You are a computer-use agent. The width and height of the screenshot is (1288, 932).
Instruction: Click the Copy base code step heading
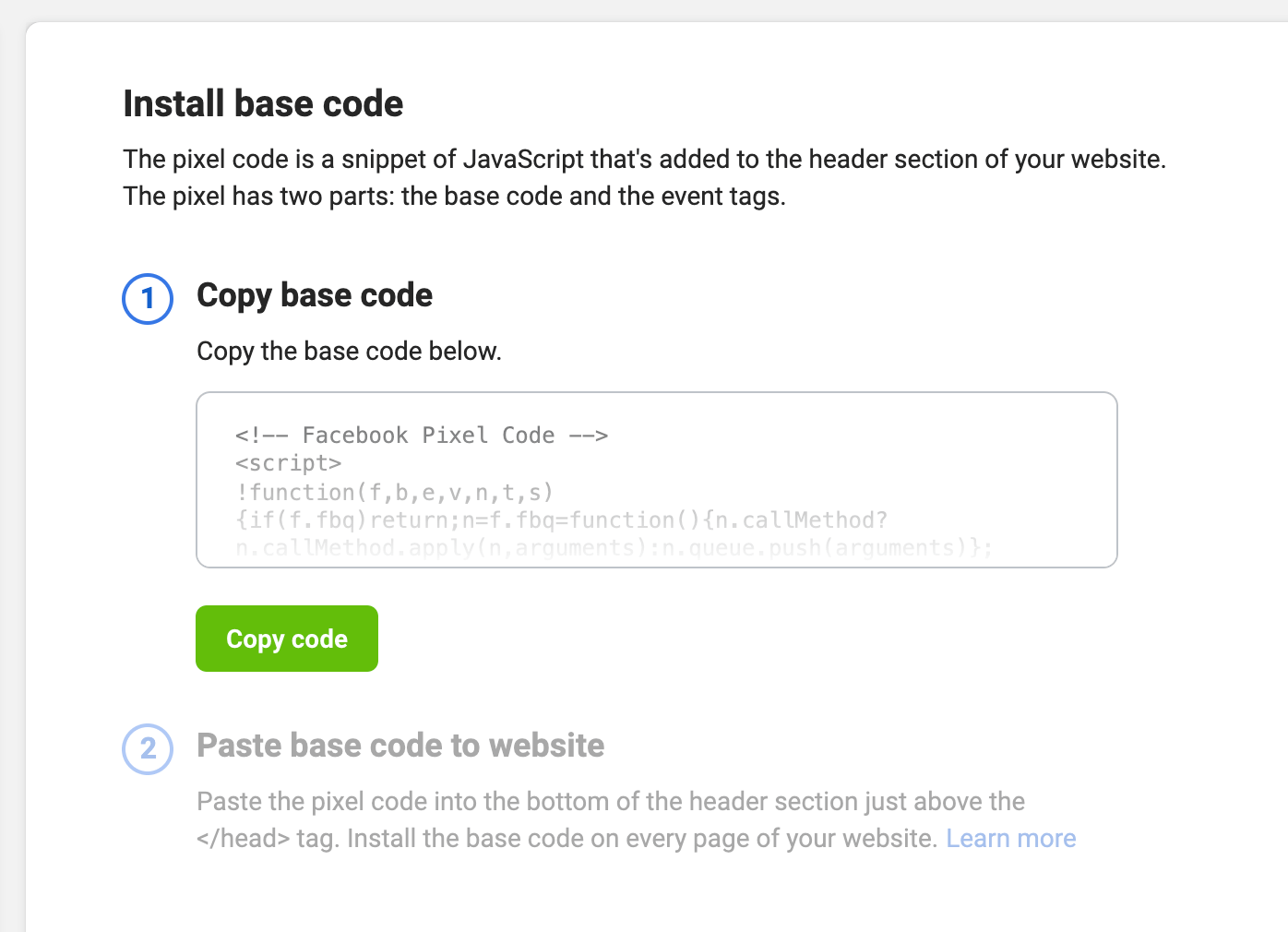pyautogui.click(x=315, y=295)
